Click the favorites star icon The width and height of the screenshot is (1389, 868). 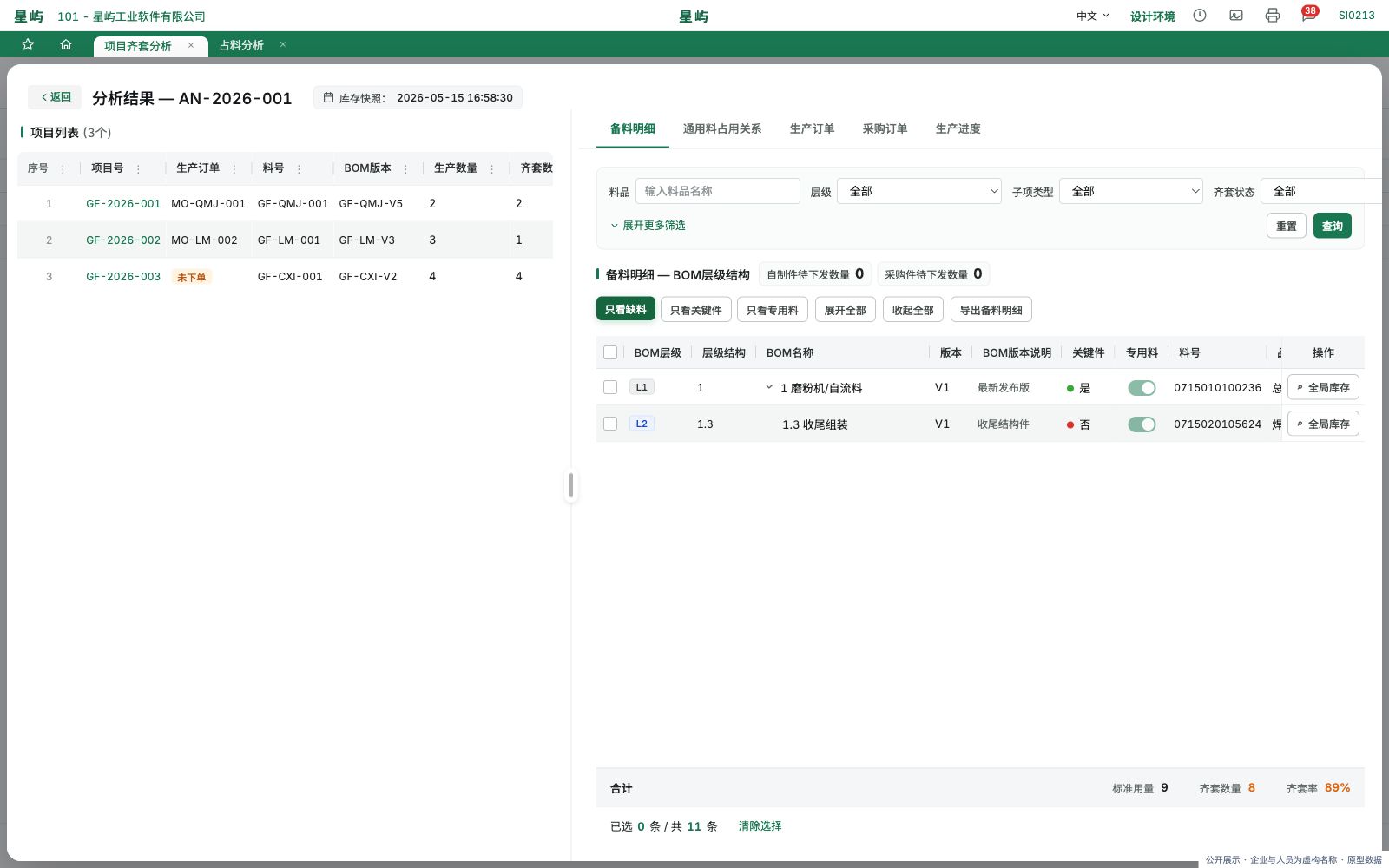coord(28,44)
